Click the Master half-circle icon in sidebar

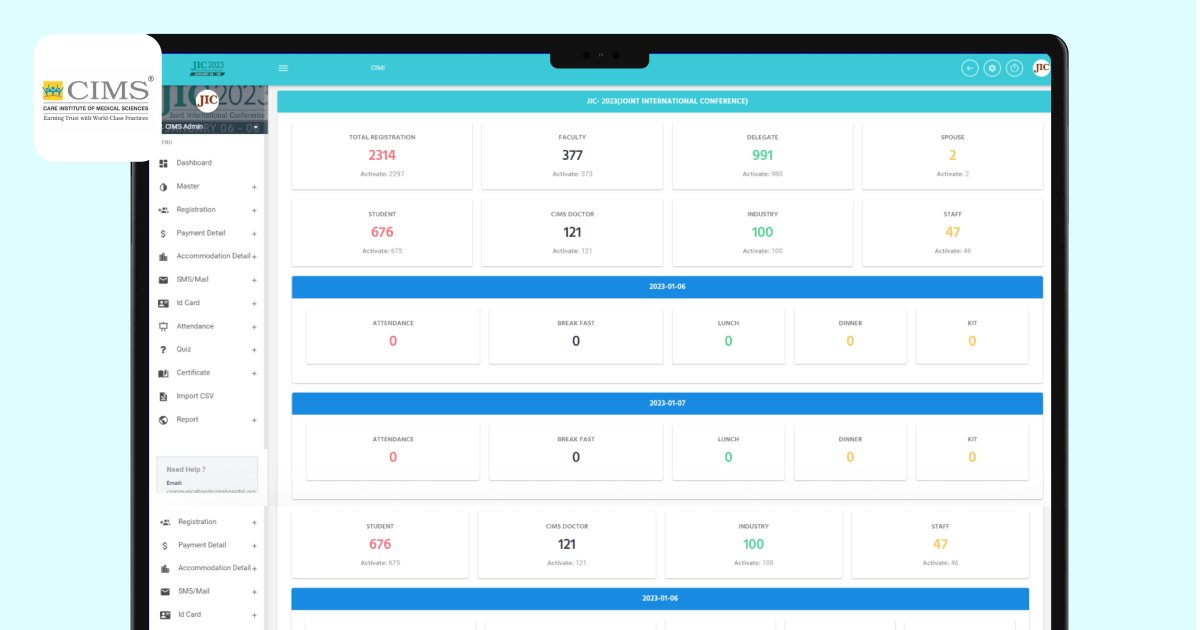163,187
